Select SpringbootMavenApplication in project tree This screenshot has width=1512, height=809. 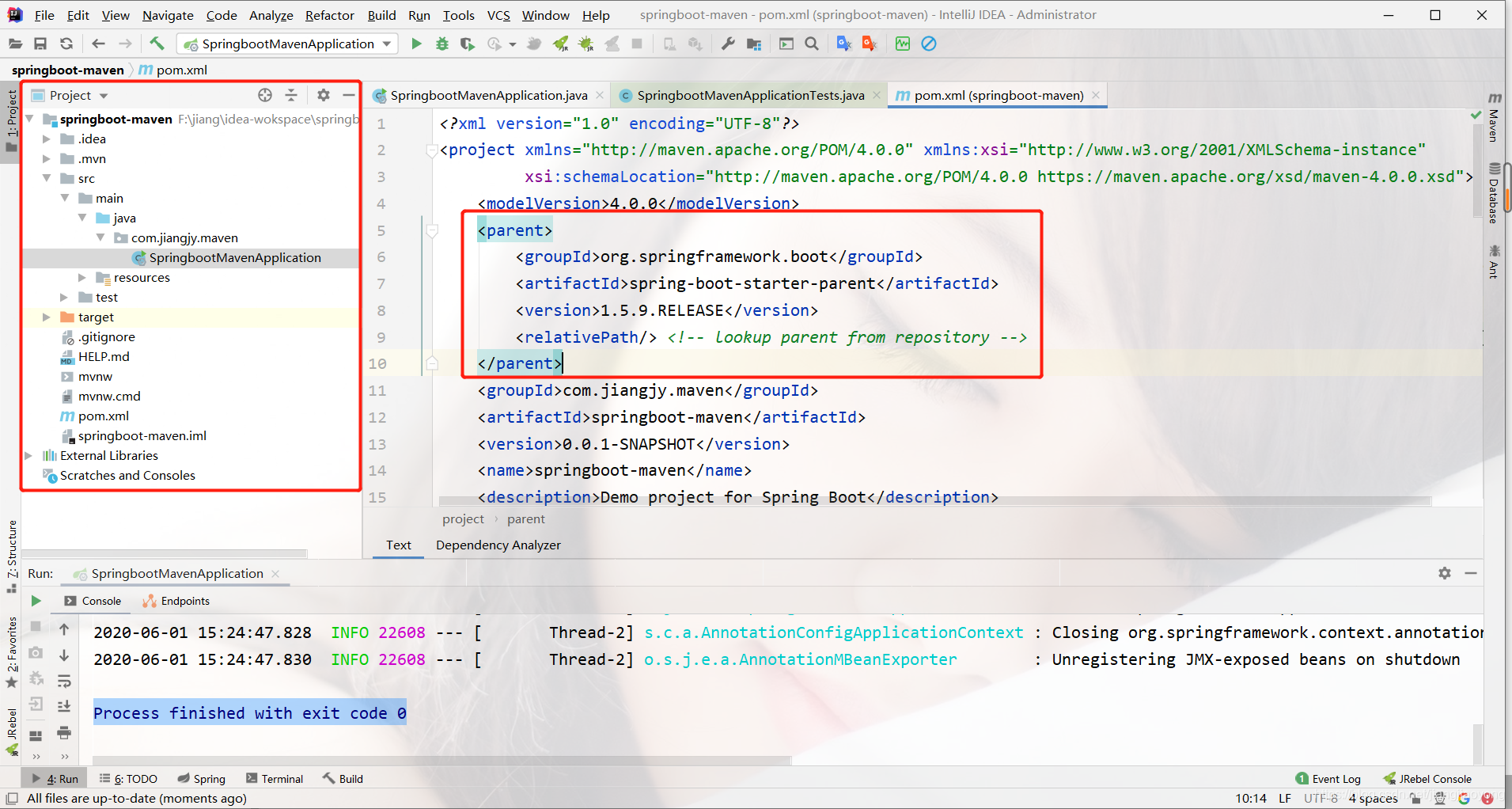(x=235, y=257)
